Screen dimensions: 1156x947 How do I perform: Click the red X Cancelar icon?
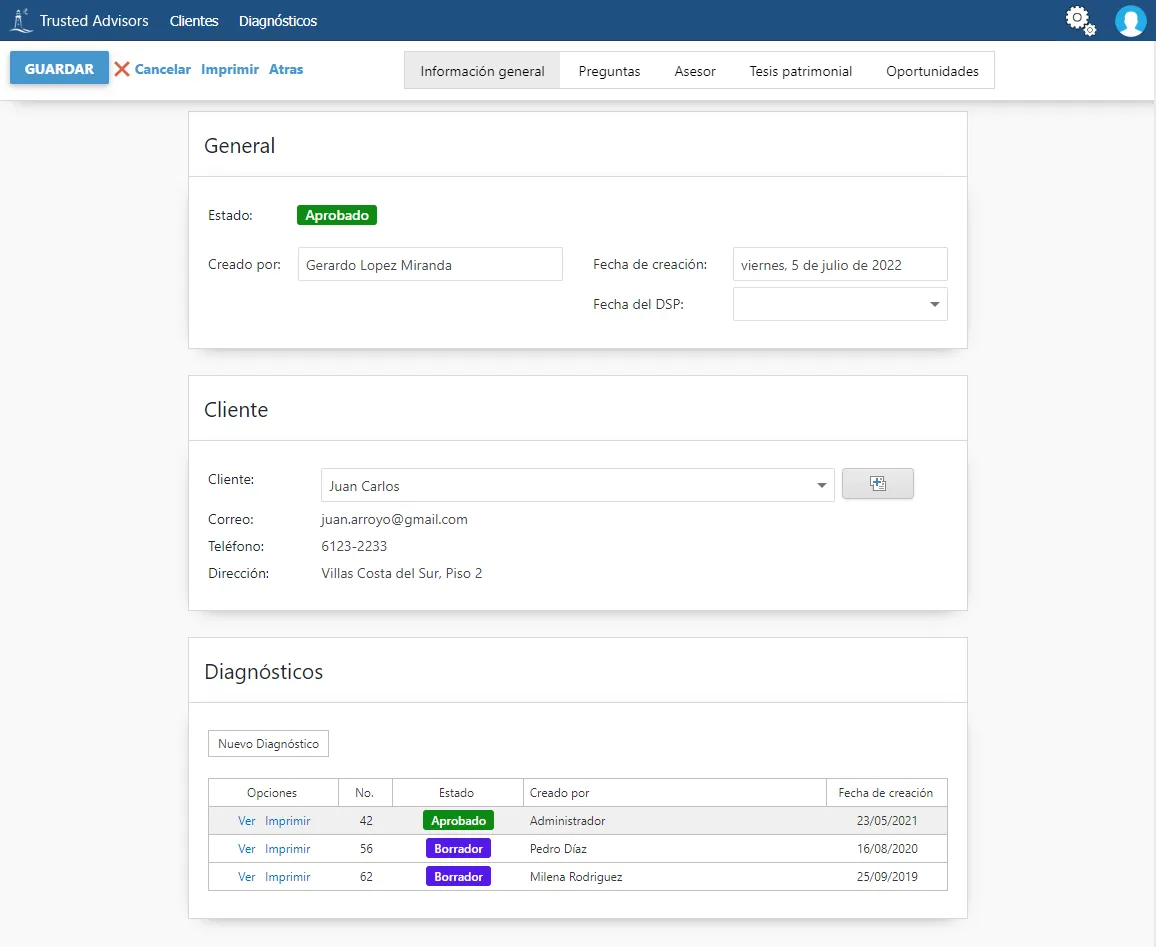pyautogui.click(x=122, y=69)
